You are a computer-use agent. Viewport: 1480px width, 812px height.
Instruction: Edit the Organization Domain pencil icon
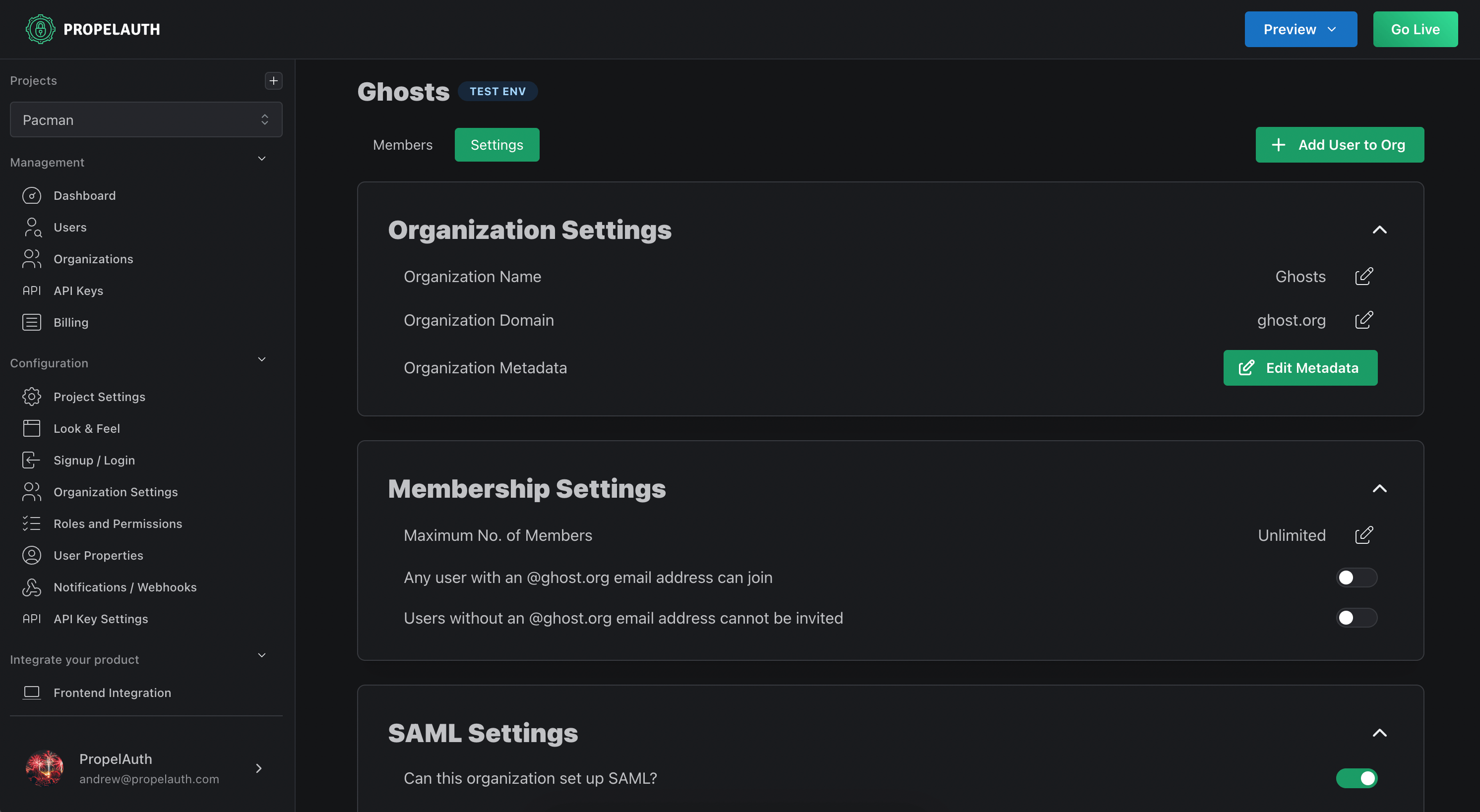[x=1364, y=320]
